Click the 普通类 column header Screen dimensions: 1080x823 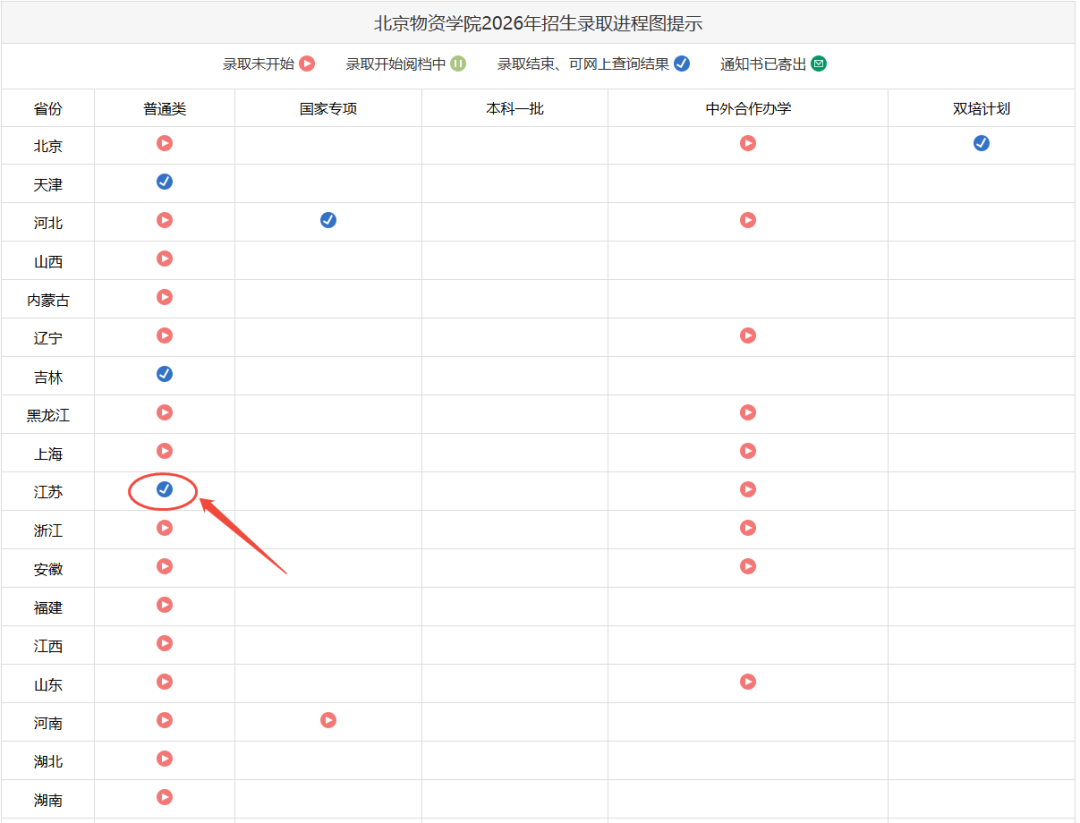(x=165, y=109)
